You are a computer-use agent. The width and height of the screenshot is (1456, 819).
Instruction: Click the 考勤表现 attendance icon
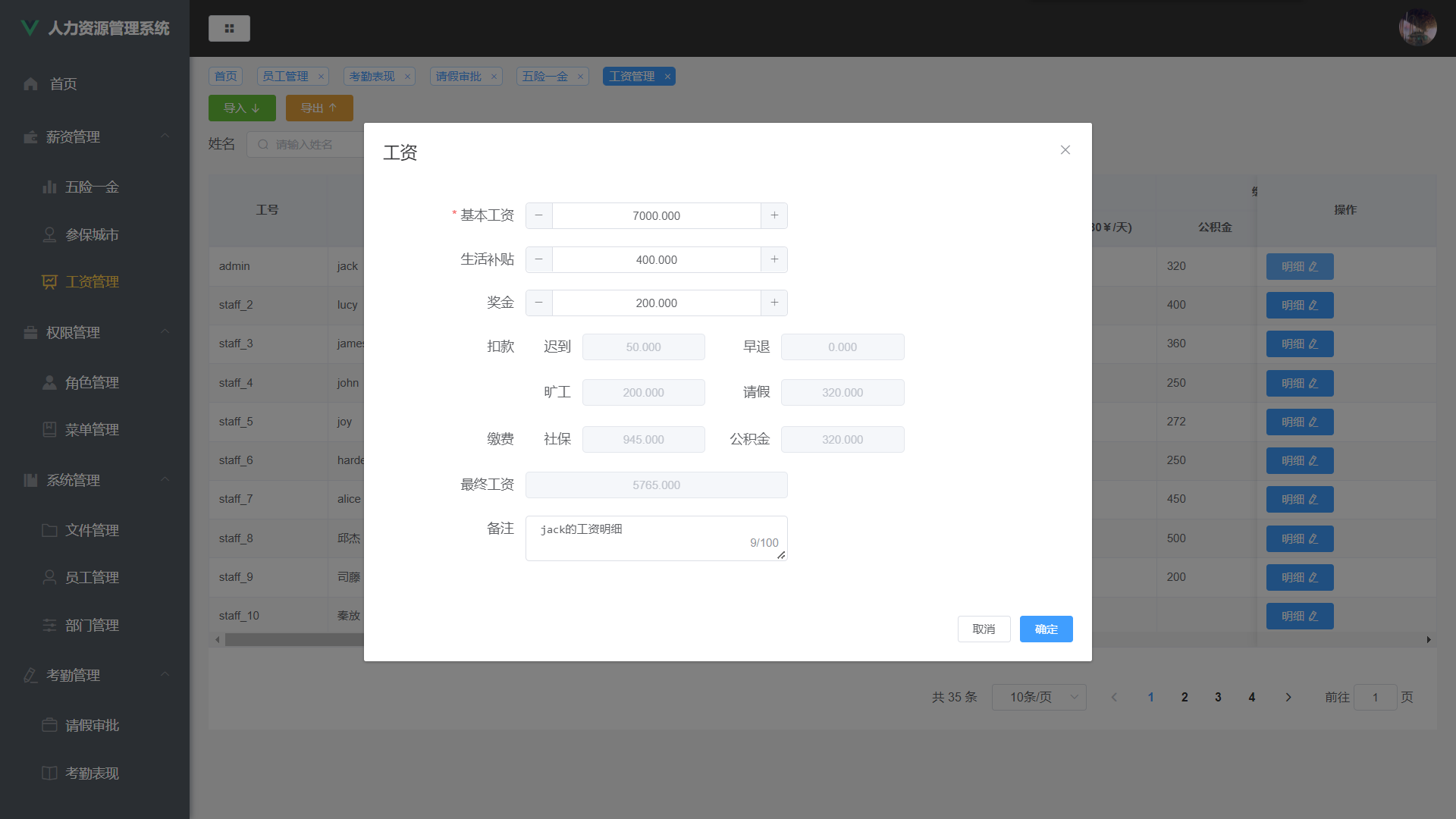49,773
